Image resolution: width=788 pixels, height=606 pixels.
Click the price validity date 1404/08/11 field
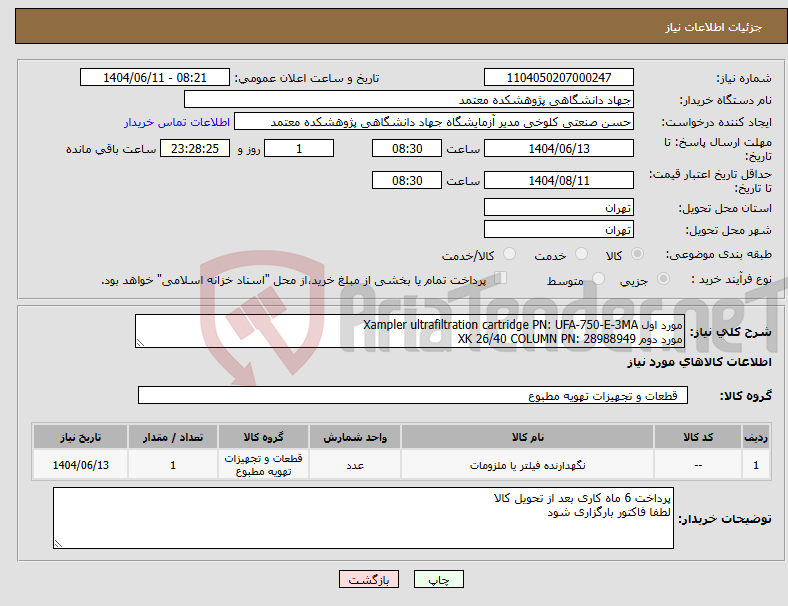[x=558, y=180]
